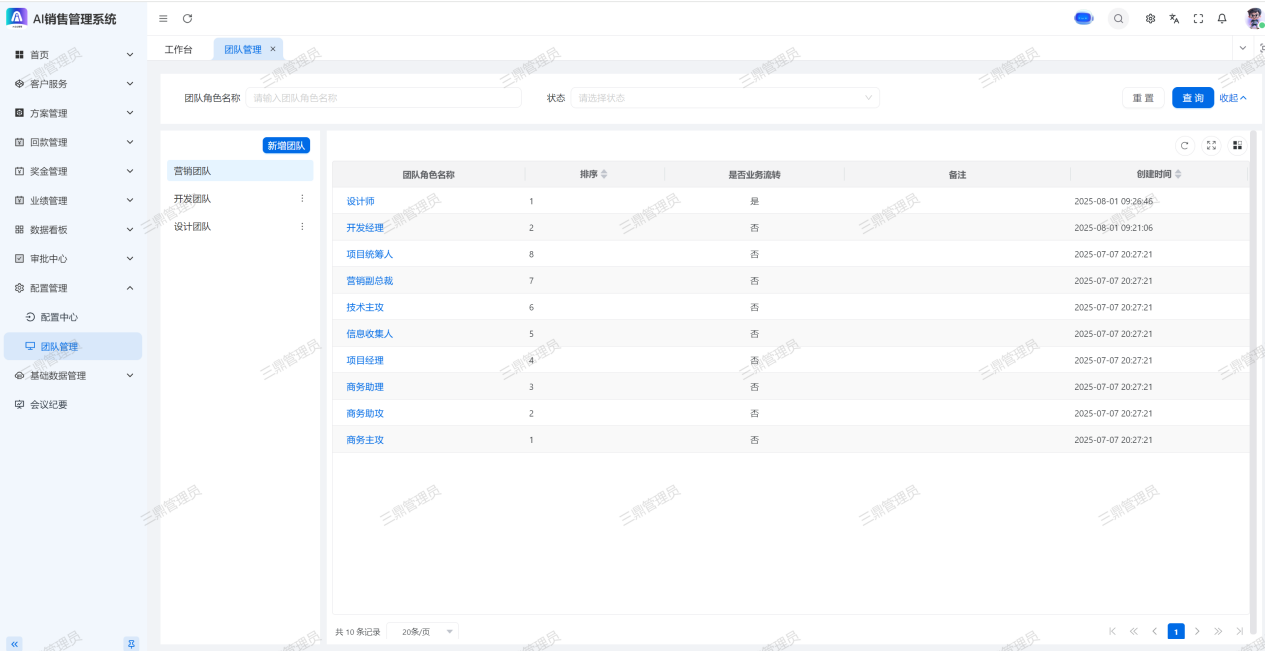Open the notification bell

pyautogui.click(x=1222, y=19)
